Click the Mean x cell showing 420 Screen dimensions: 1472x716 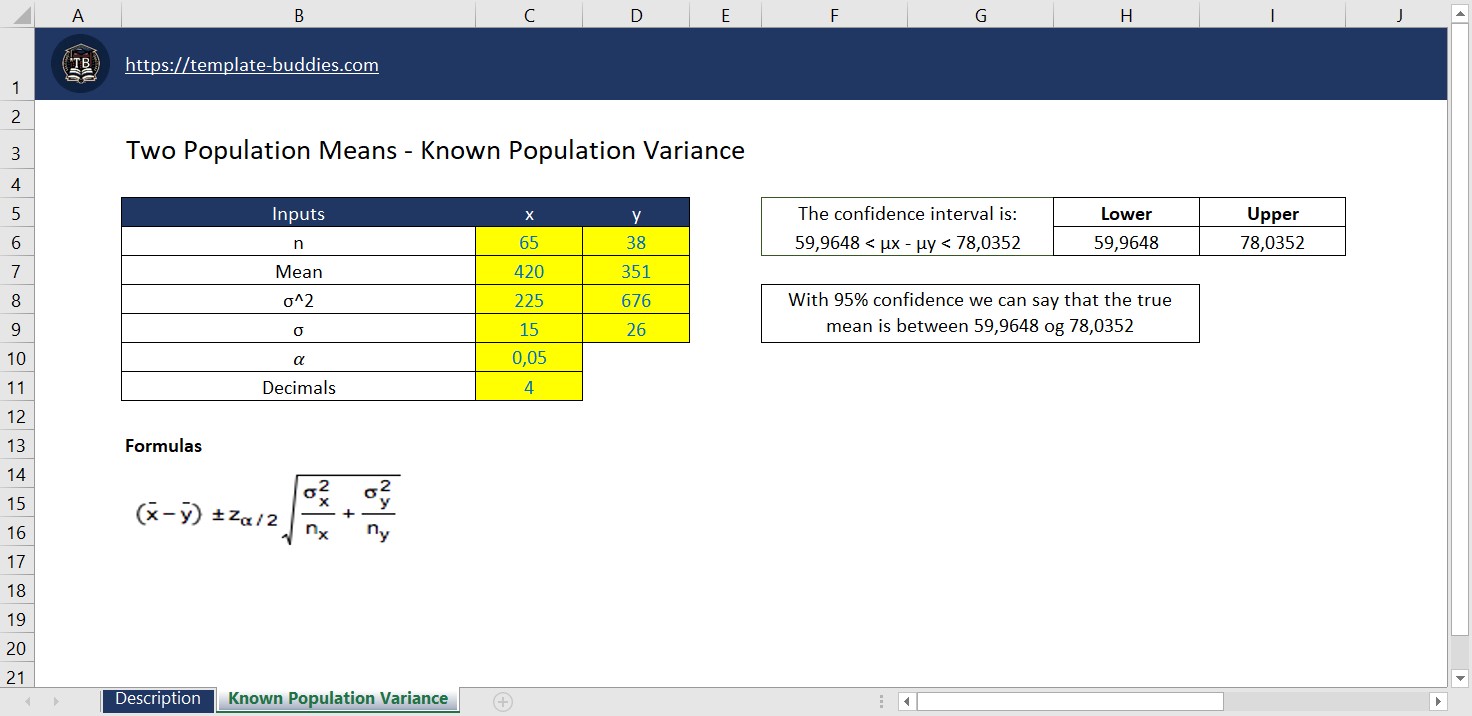coord(529,270)
